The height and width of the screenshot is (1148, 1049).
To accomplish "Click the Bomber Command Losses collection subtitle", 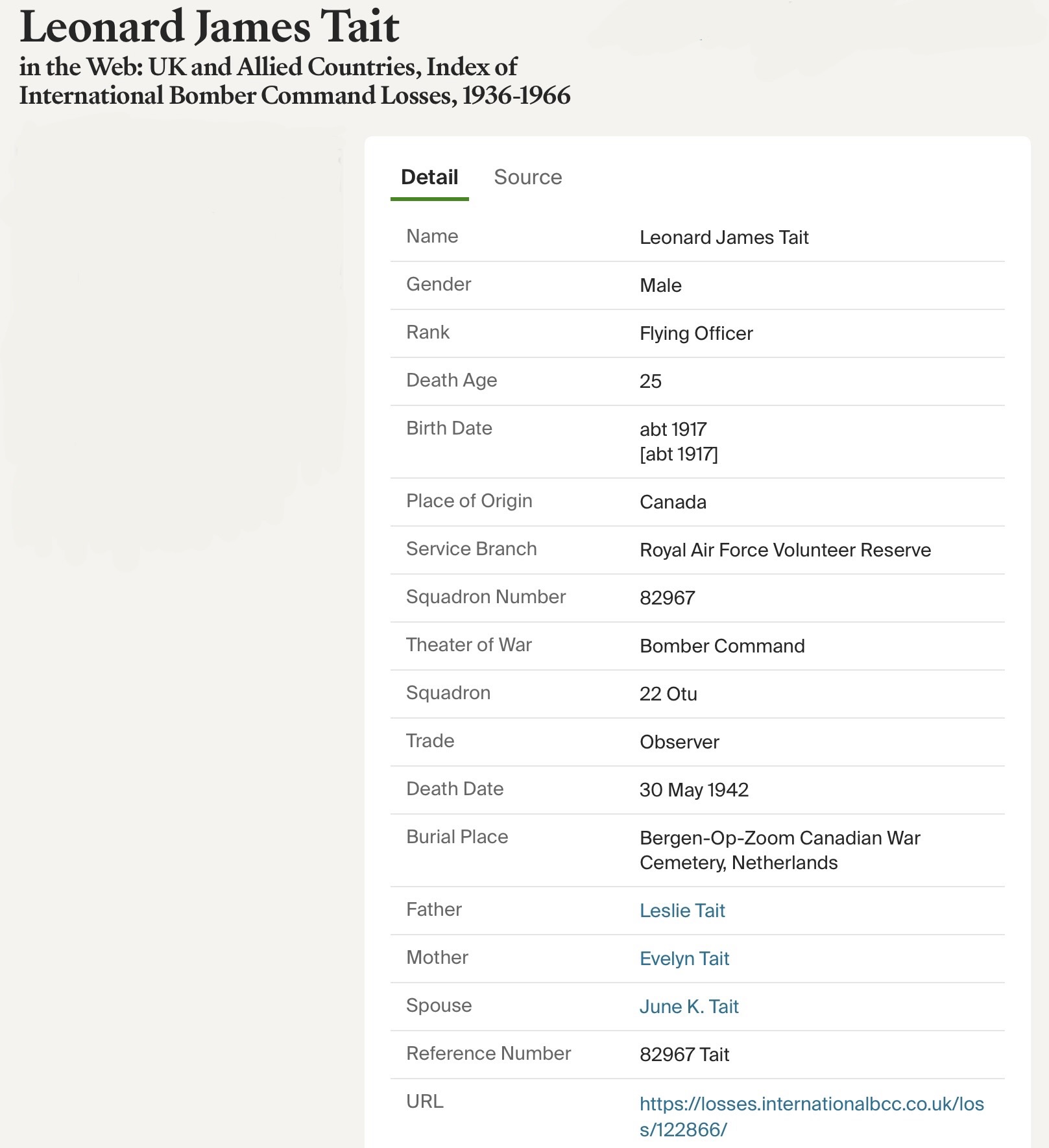I will tap(294, 81).
